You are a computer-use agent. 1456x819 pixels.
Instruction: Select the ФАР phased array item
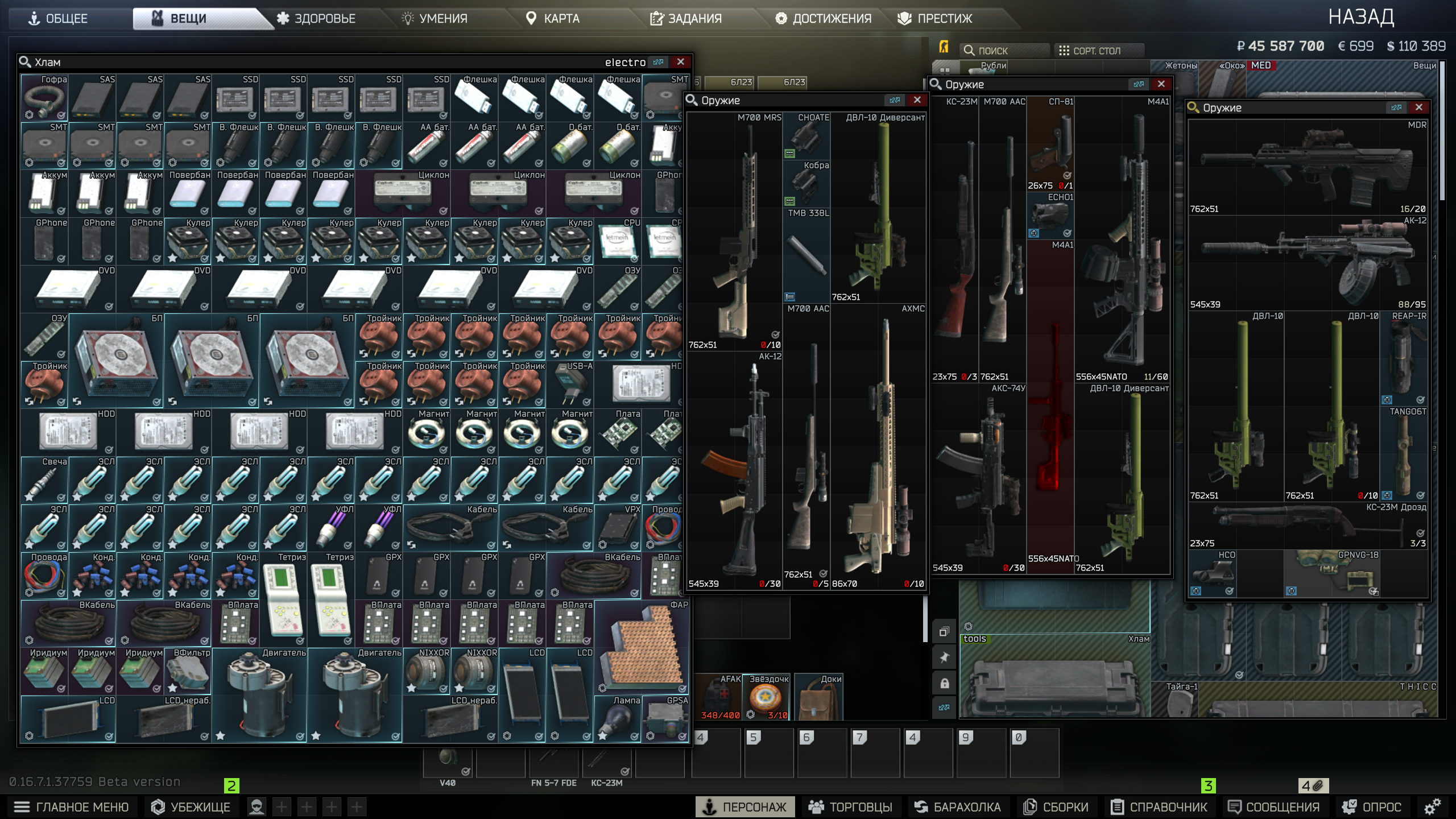642,647
